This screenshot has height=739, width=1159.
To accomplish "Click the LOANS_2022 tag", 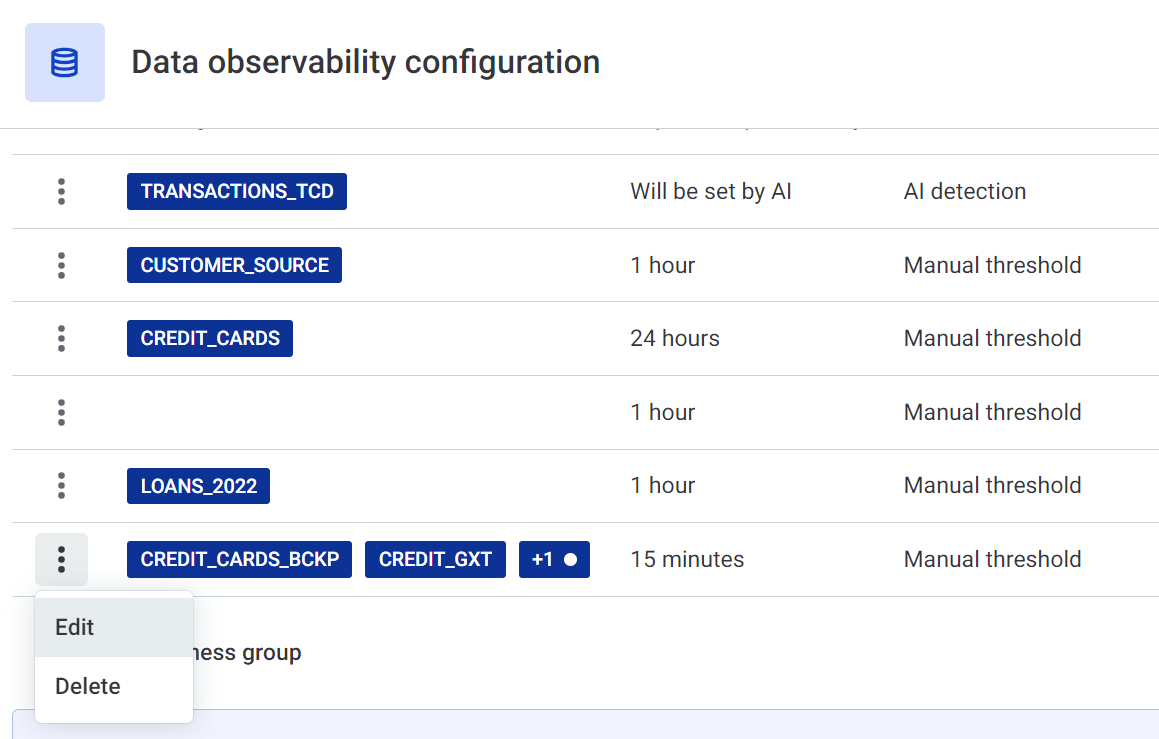I will tap(198, 486).
